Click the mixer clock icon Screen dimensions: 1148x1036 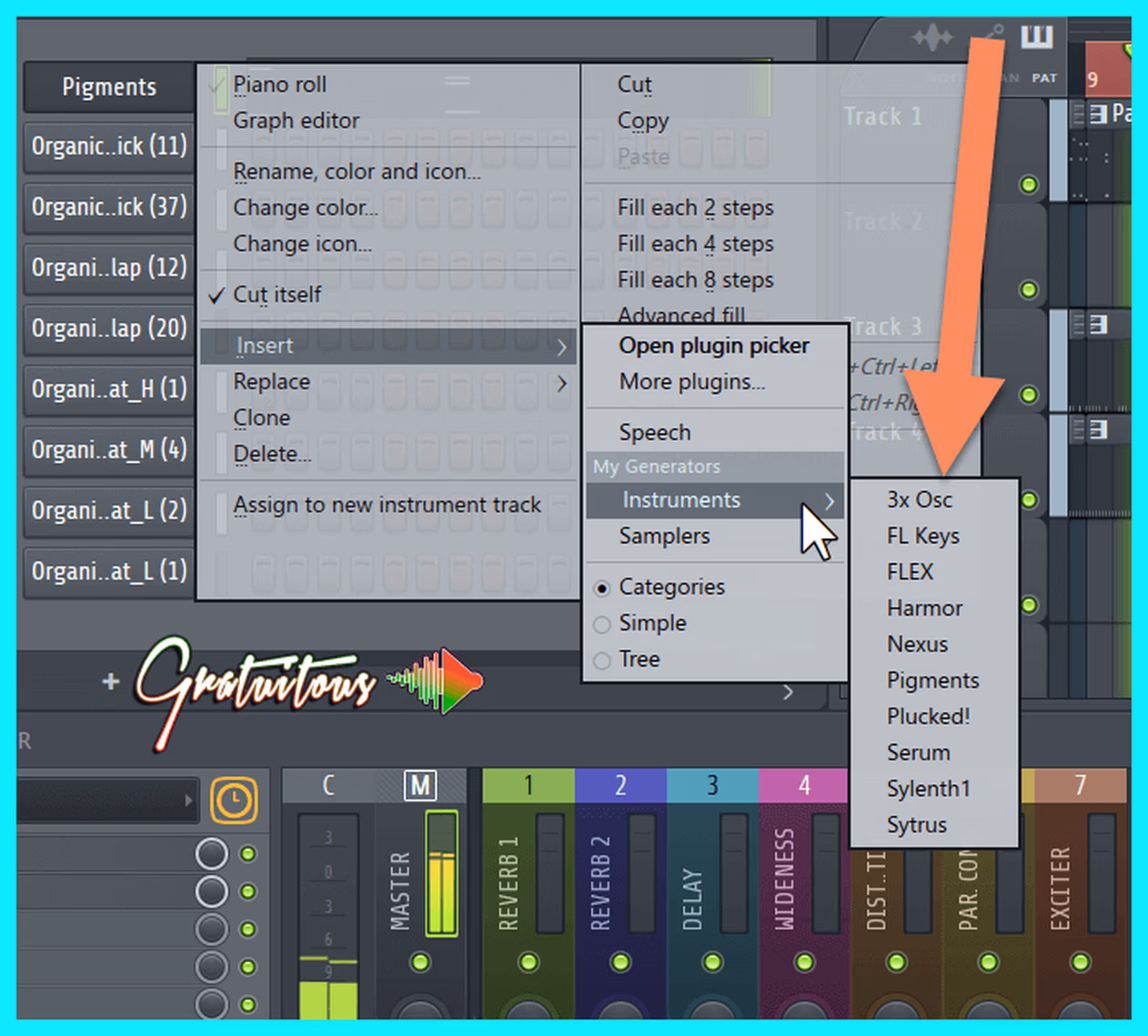click(234, 800)
